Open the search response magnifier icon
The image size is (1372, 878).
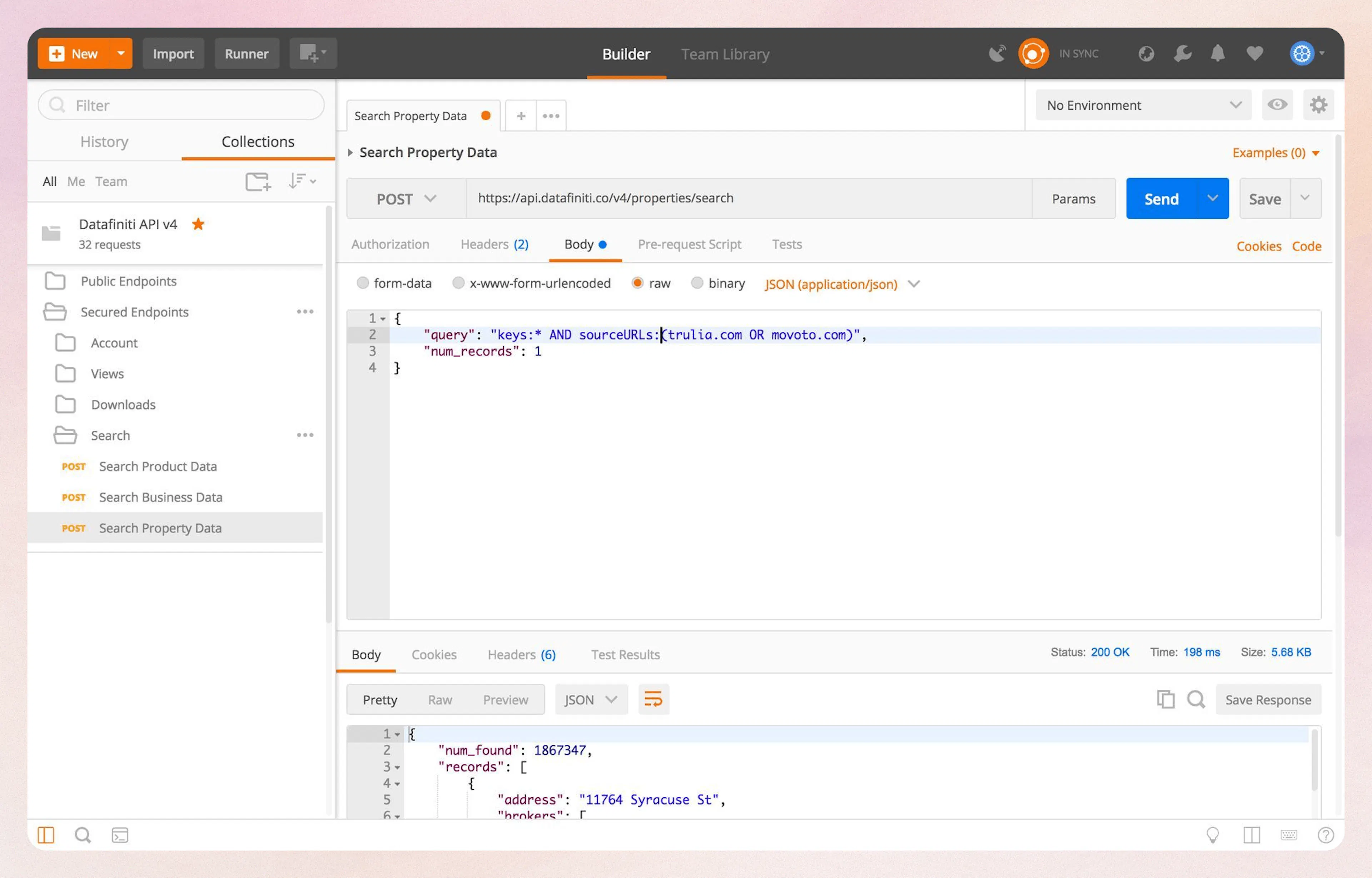coord(1196,699)
